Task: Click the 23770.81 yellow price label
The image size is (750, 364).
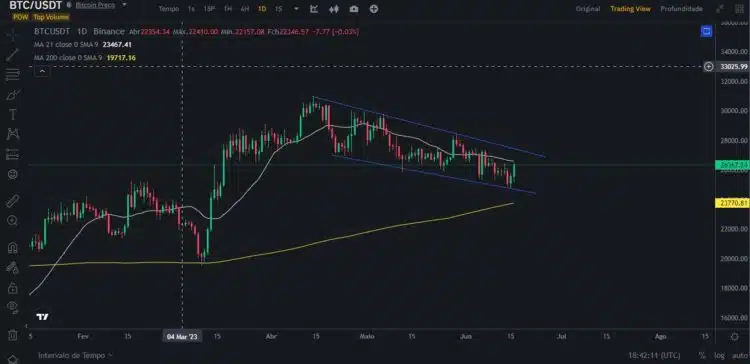Action: tap(732, 203)
